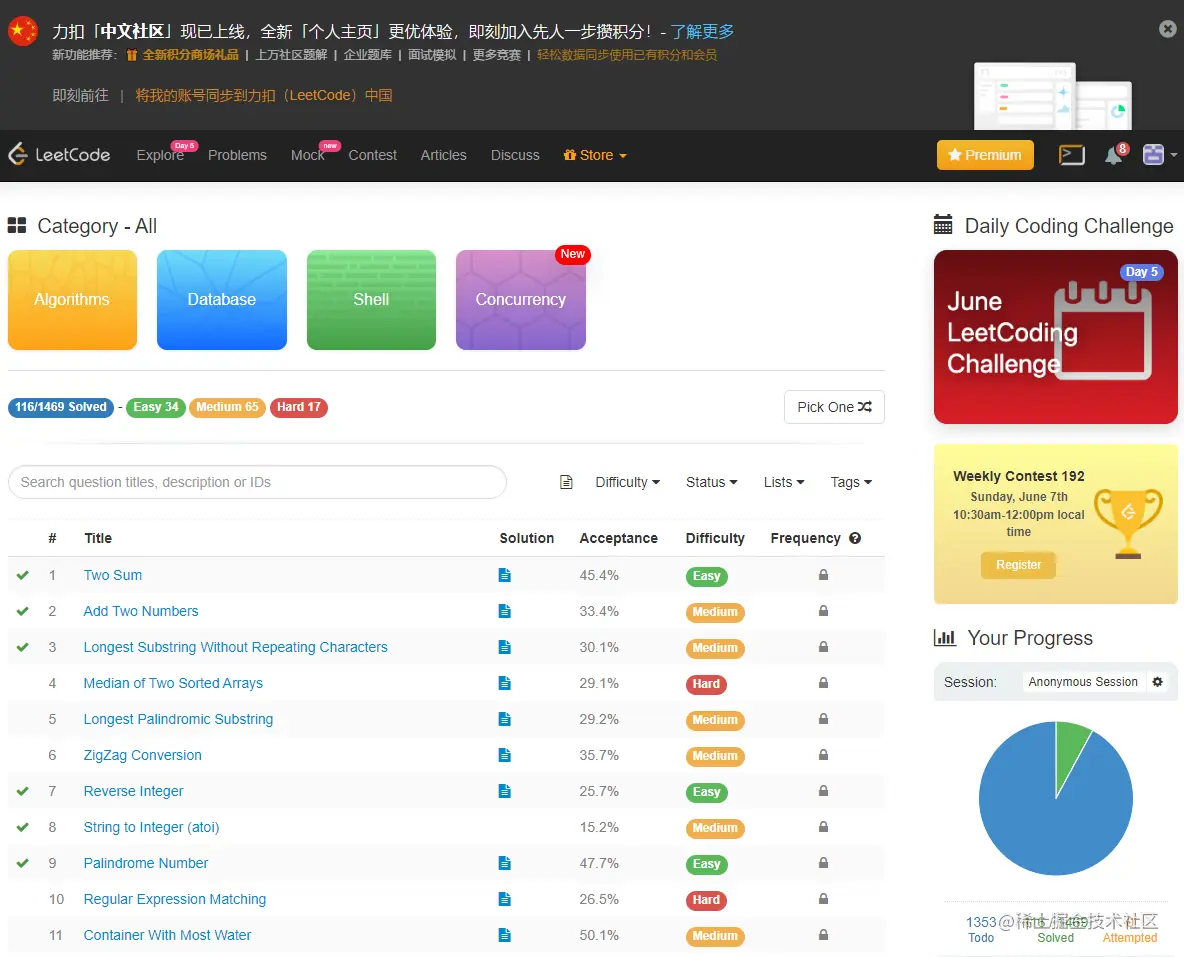
Task: Expand the Lists filter dropdown
Action: [x=784, y=482]
